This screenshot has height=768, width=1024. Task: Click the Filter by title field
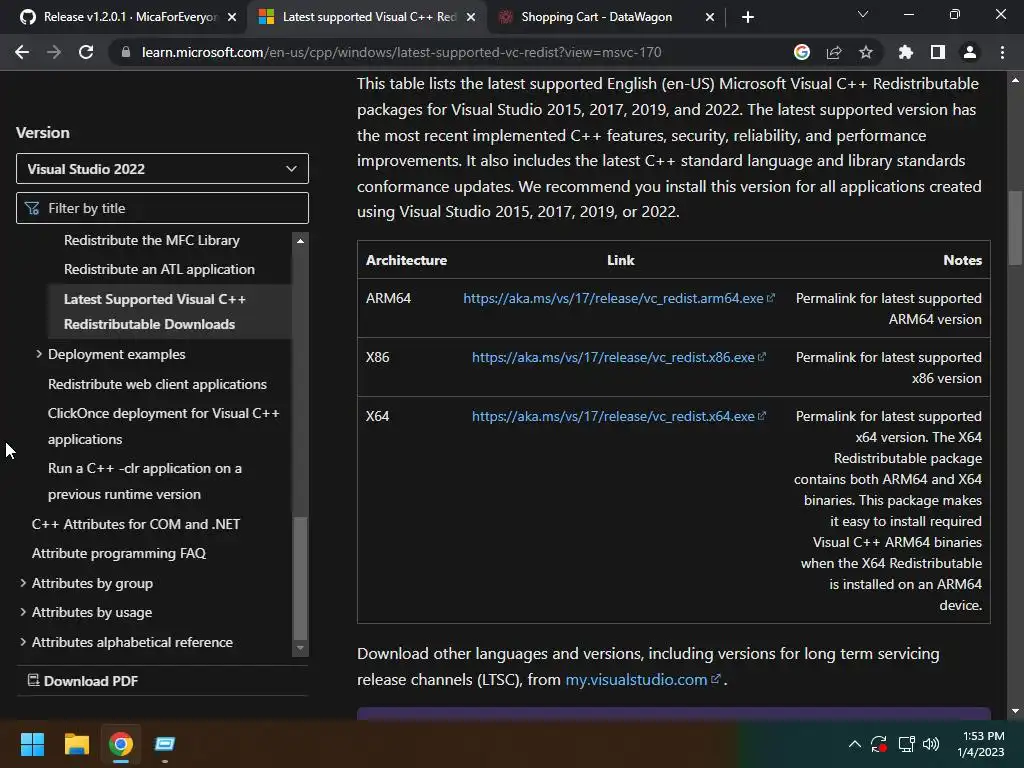(x=162, y=208)
